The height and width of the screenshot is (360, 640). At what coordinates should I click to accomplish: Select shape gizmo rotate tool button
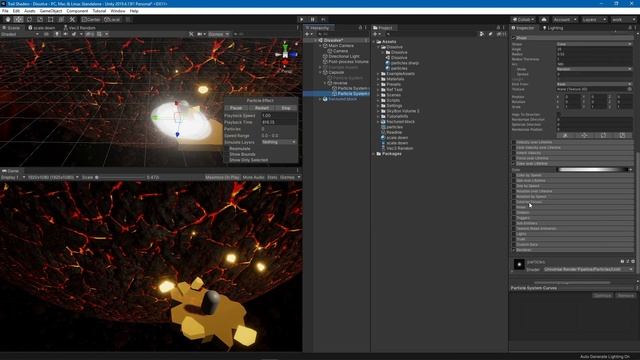pos(603,135)
